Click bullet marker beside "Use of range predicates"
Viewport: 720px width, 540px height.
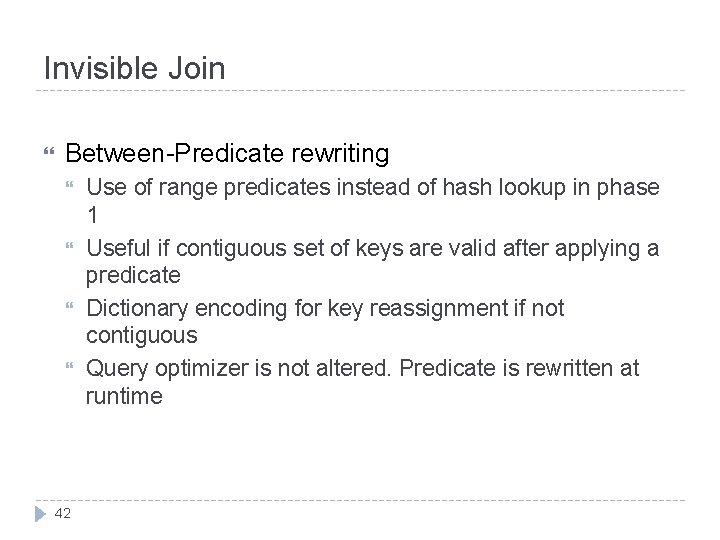pos(69,187)
